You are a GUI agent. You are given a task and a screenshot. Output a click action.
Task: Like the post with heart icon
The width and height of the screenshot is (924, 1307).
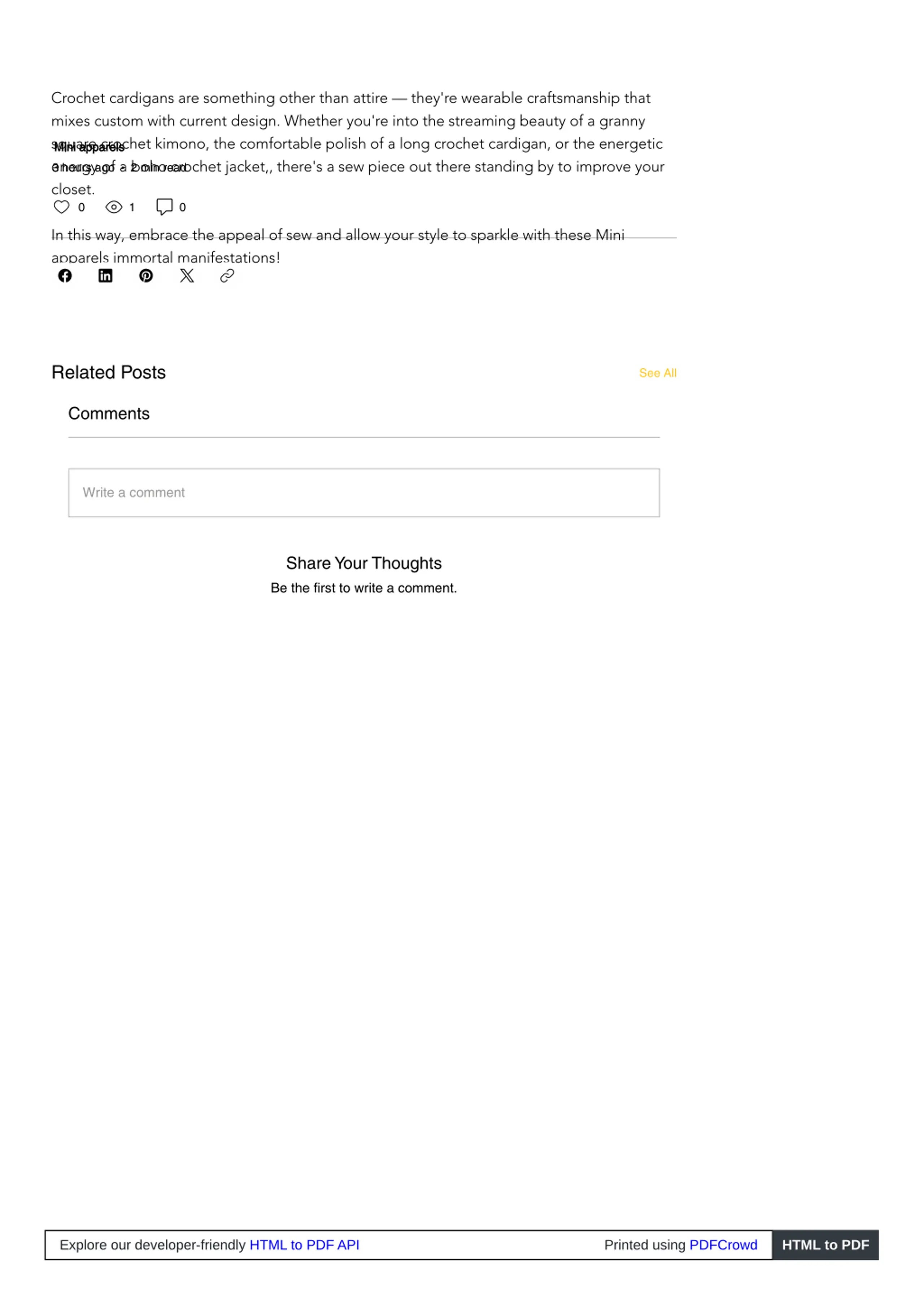[61, 207]
